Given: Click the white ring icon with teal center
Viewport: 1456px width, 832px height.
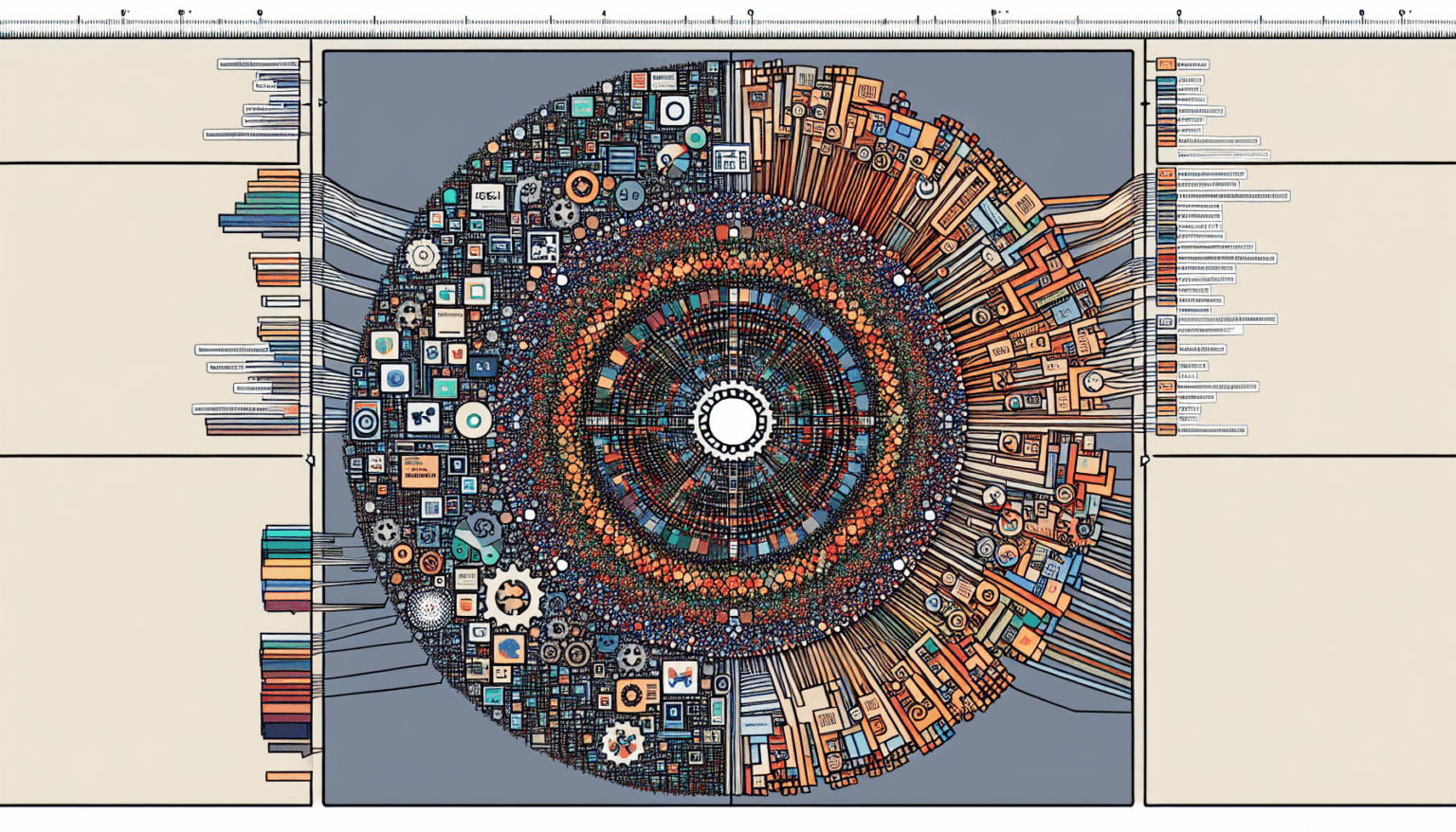Looking at the screenshot, I should point(473,420).
